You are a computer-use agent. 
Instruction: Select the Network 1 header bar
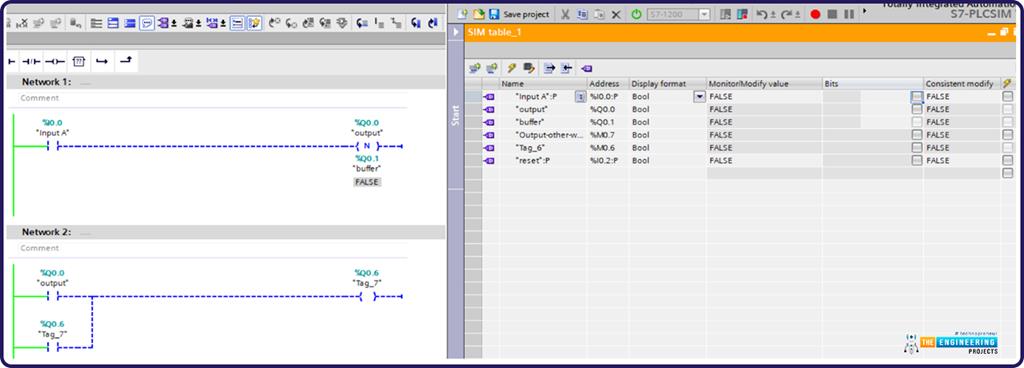pos(226,82)
